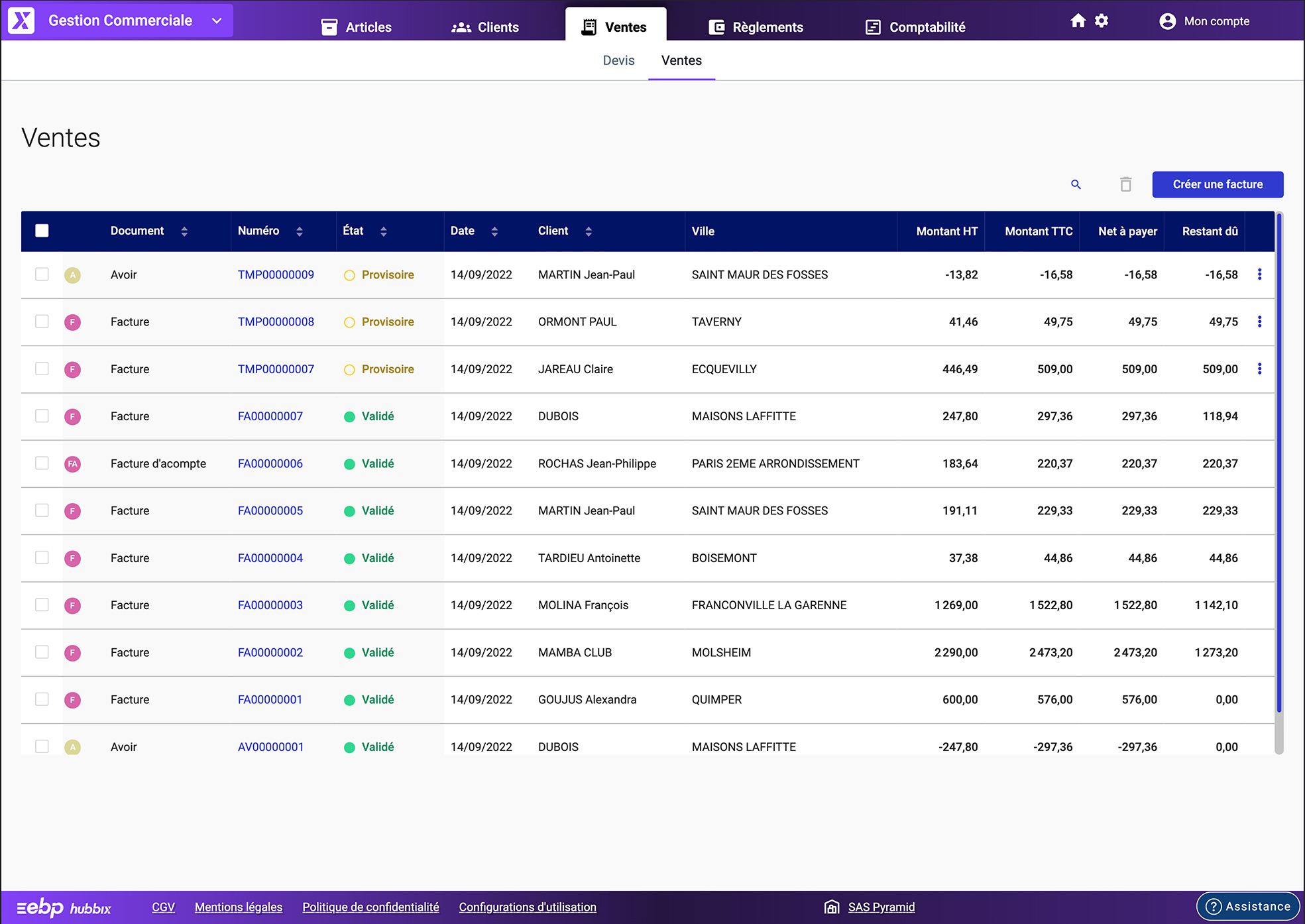Go to home via the house icon
The height and width of the screenshot is (924, 1305).
[1078, 21]
